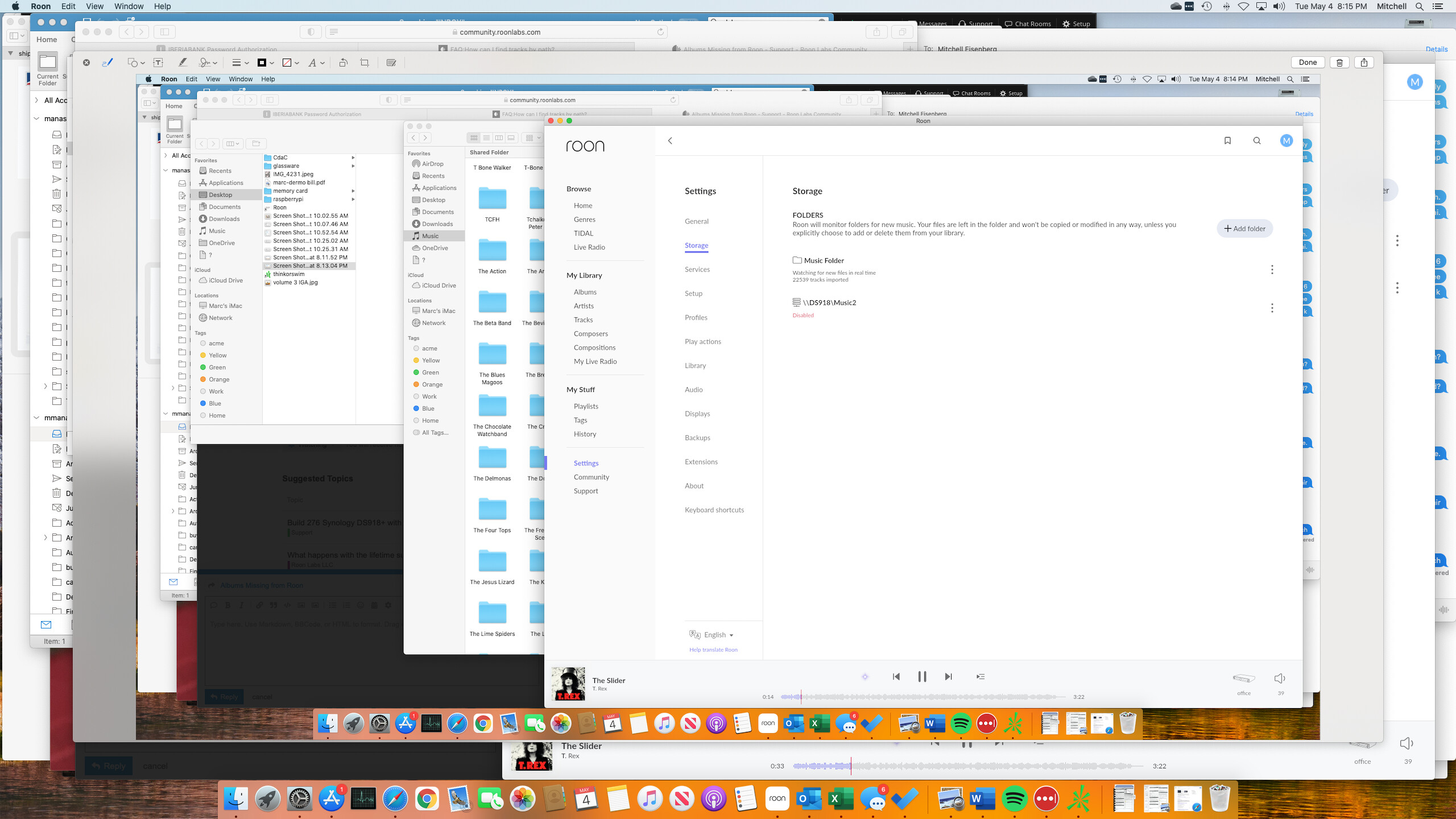
Task: Select Services in Roon Settings list
Action: (697, 270)
